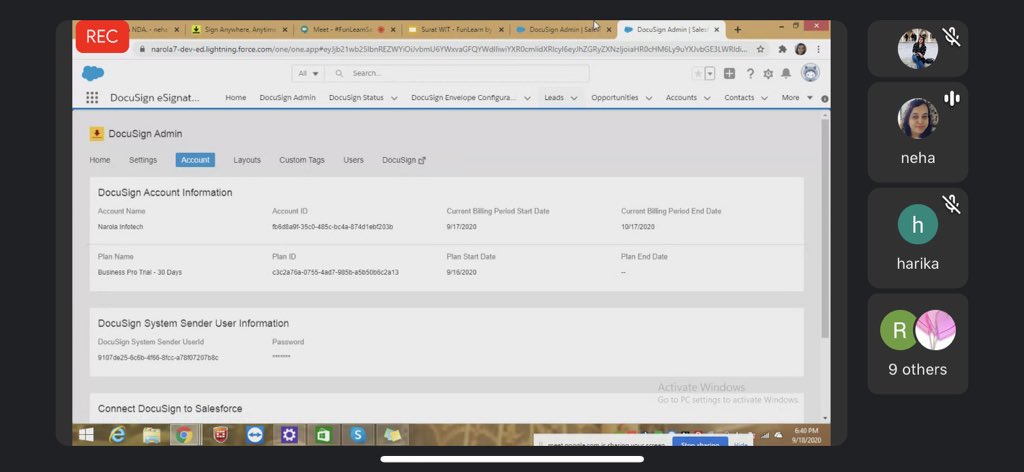
Task: Open the Salesforce Help question mark
Action: coord(750,74)
